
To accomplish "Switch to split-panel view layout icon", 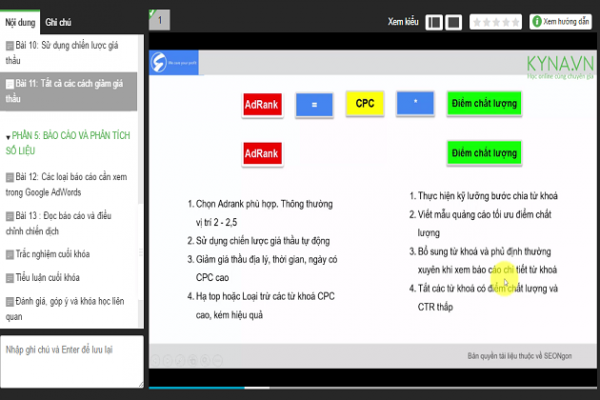I will click(435, 21).
